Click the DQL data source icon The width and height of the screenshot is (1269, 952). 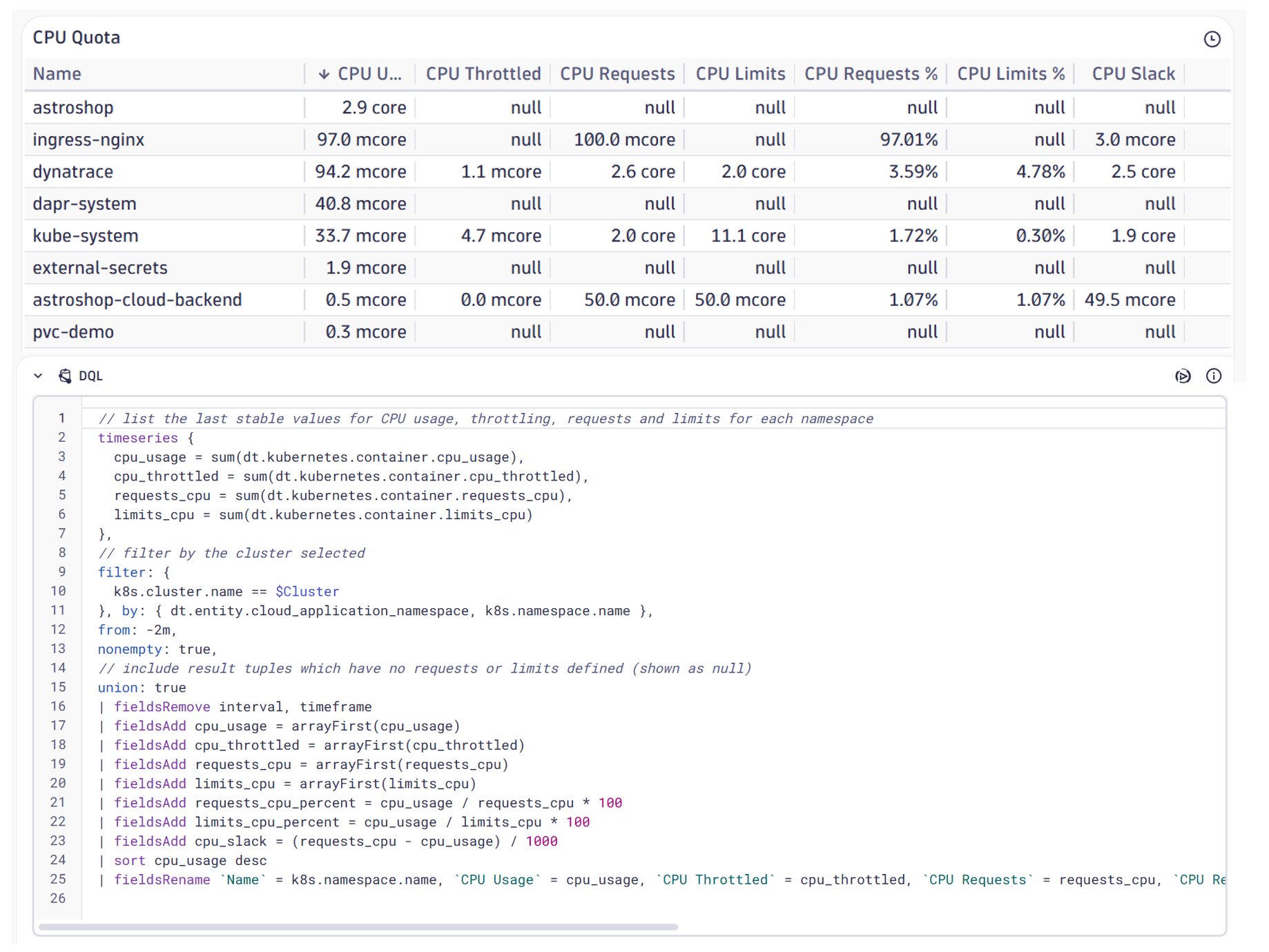tap(65, 376)
